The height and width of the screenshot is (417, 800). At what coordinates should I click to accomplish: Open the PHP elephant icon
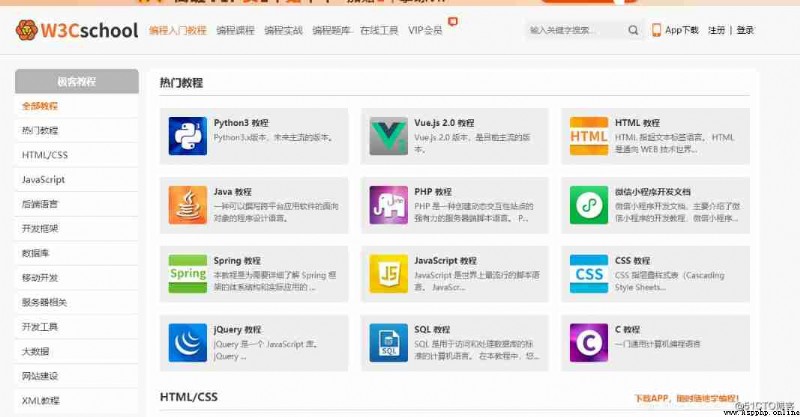click(x=388, y=205)
